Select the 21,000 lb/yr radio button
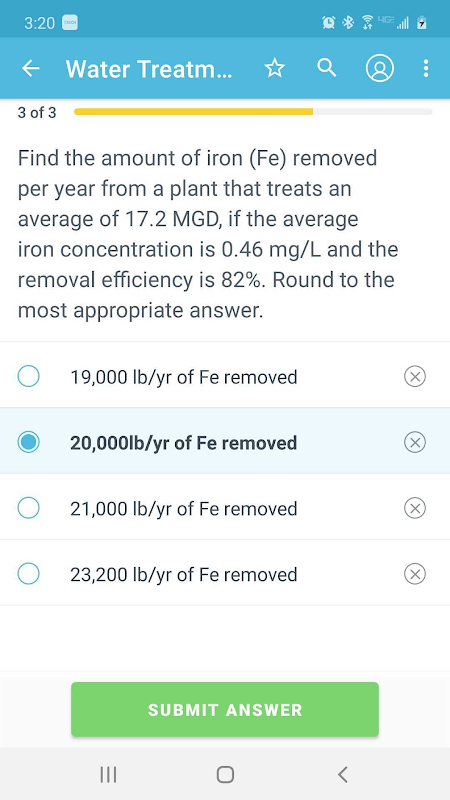 coord(29,508)
